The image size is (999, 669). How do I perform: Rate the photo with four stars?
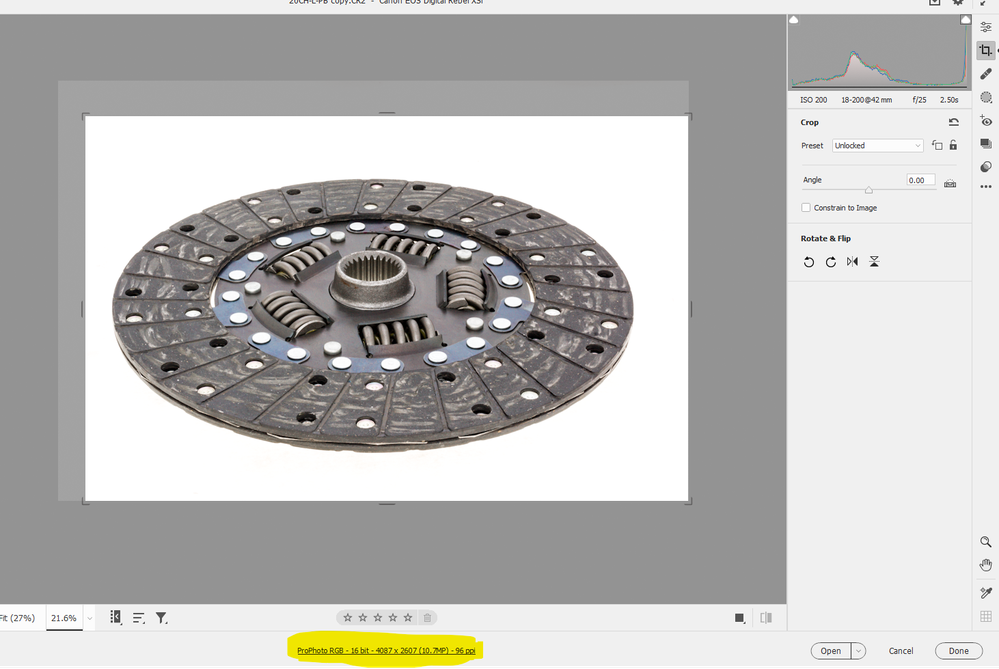[391, 617]
